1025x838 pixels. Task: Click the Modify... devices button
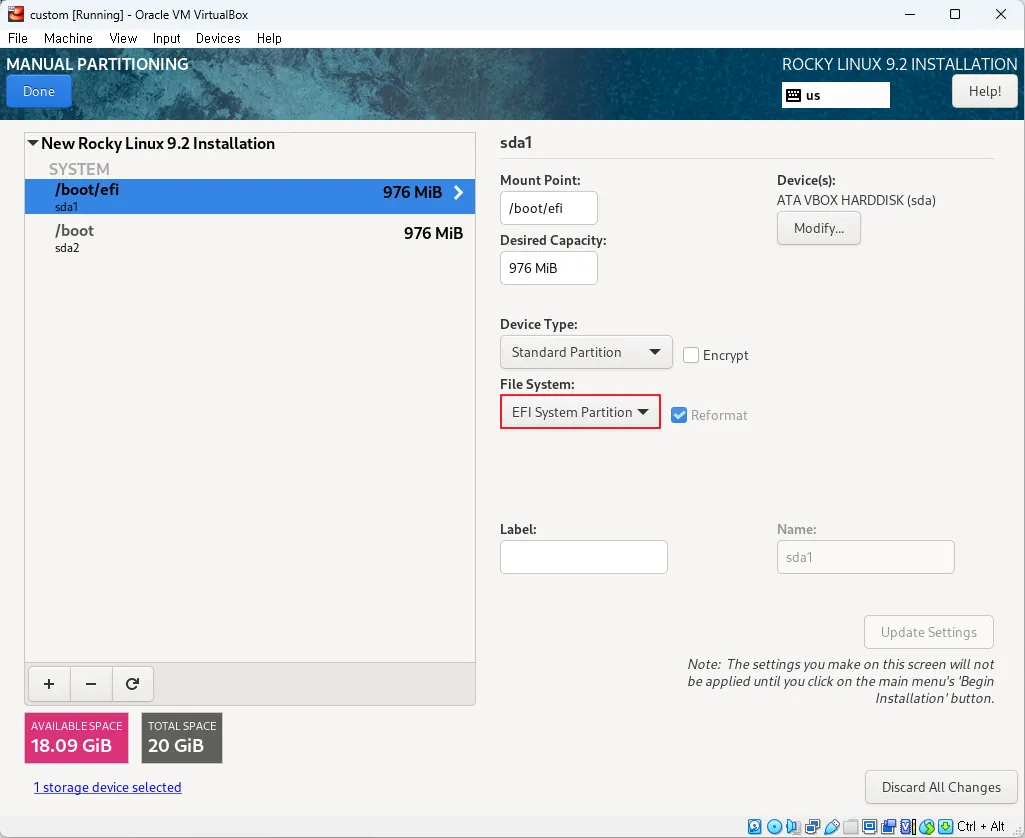click(x=818, y=228)
